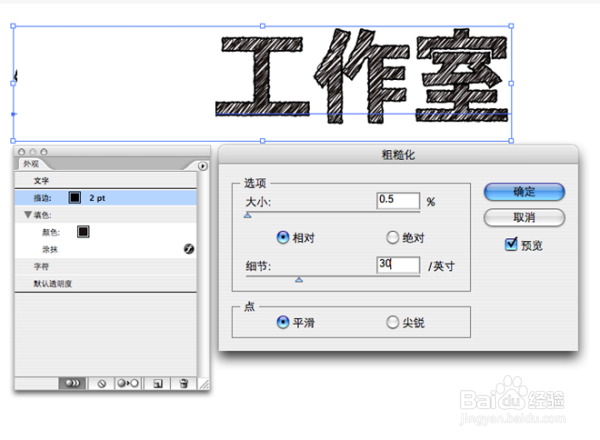Image resolution: width=600 pixels, height=440 pixels.
Task: Collapse the 填色 disclosure triangle
Action: pyautogui.click(x=28, y=215)
